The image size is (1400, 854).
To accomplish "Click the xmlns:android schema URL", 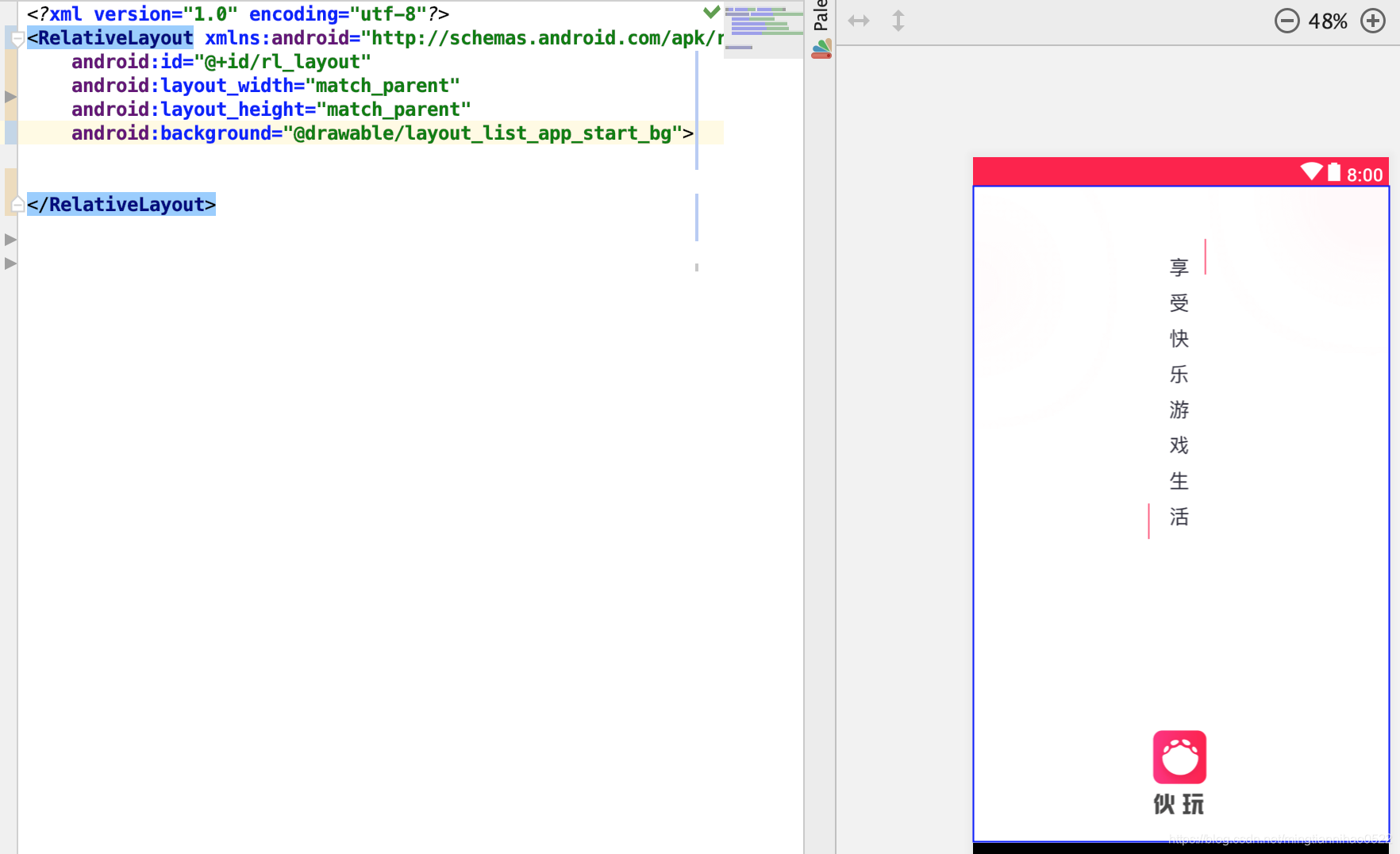I will 548,38.
